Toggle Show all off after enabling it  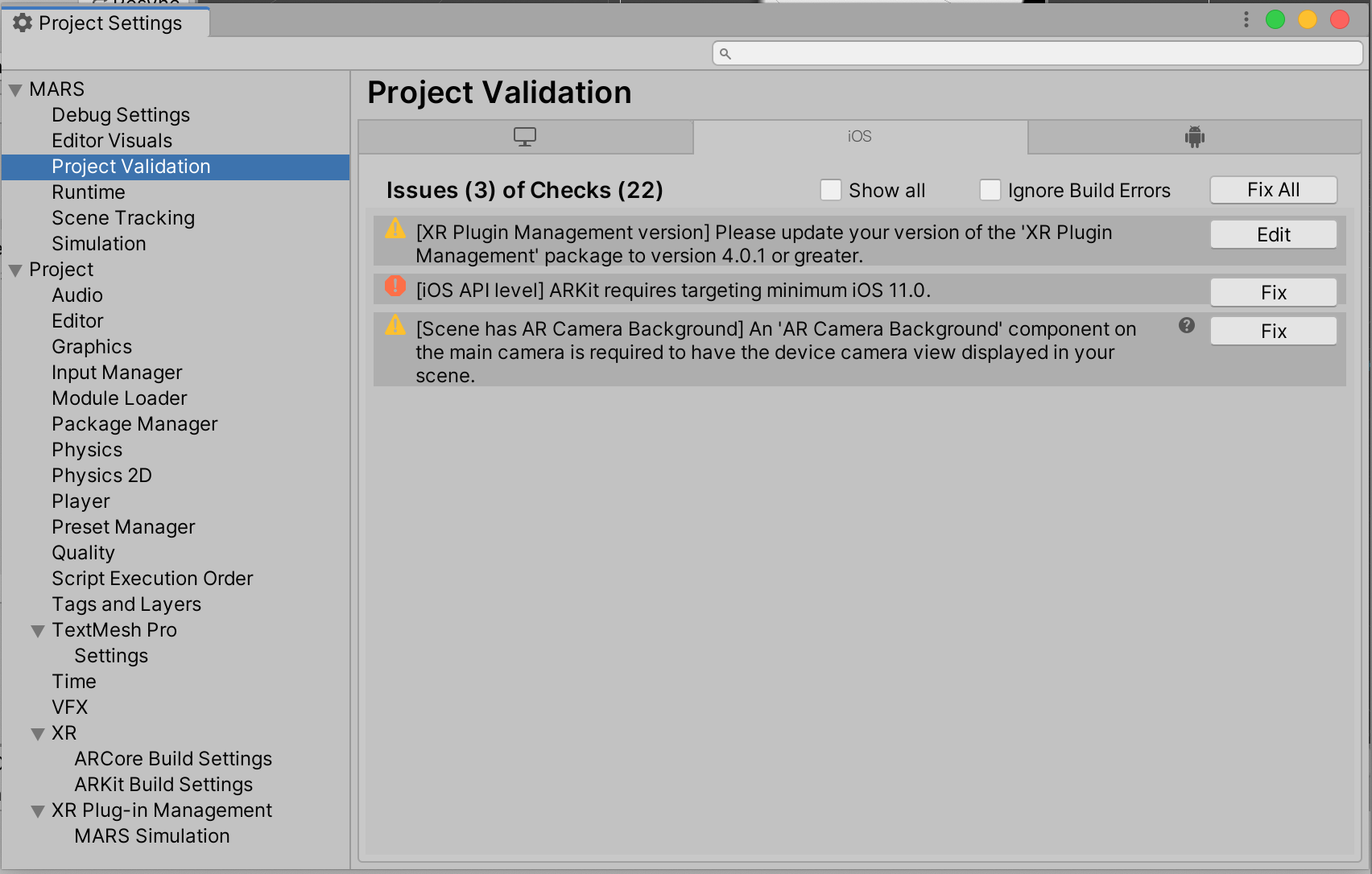[831, 189]
